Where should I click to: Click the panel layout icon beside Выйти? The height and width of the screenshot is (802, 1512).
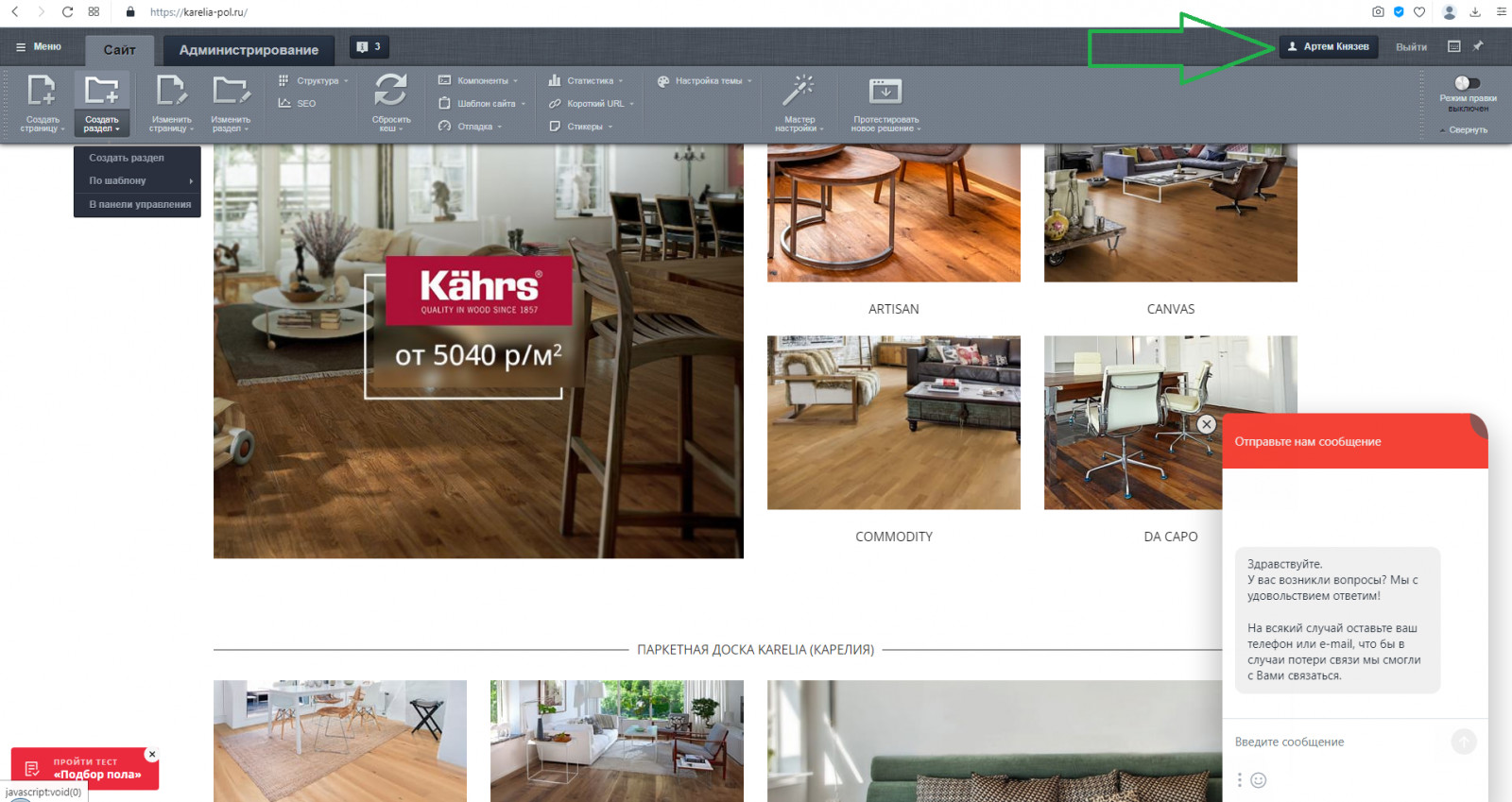pyautogui.click(x=1454, y=46)
